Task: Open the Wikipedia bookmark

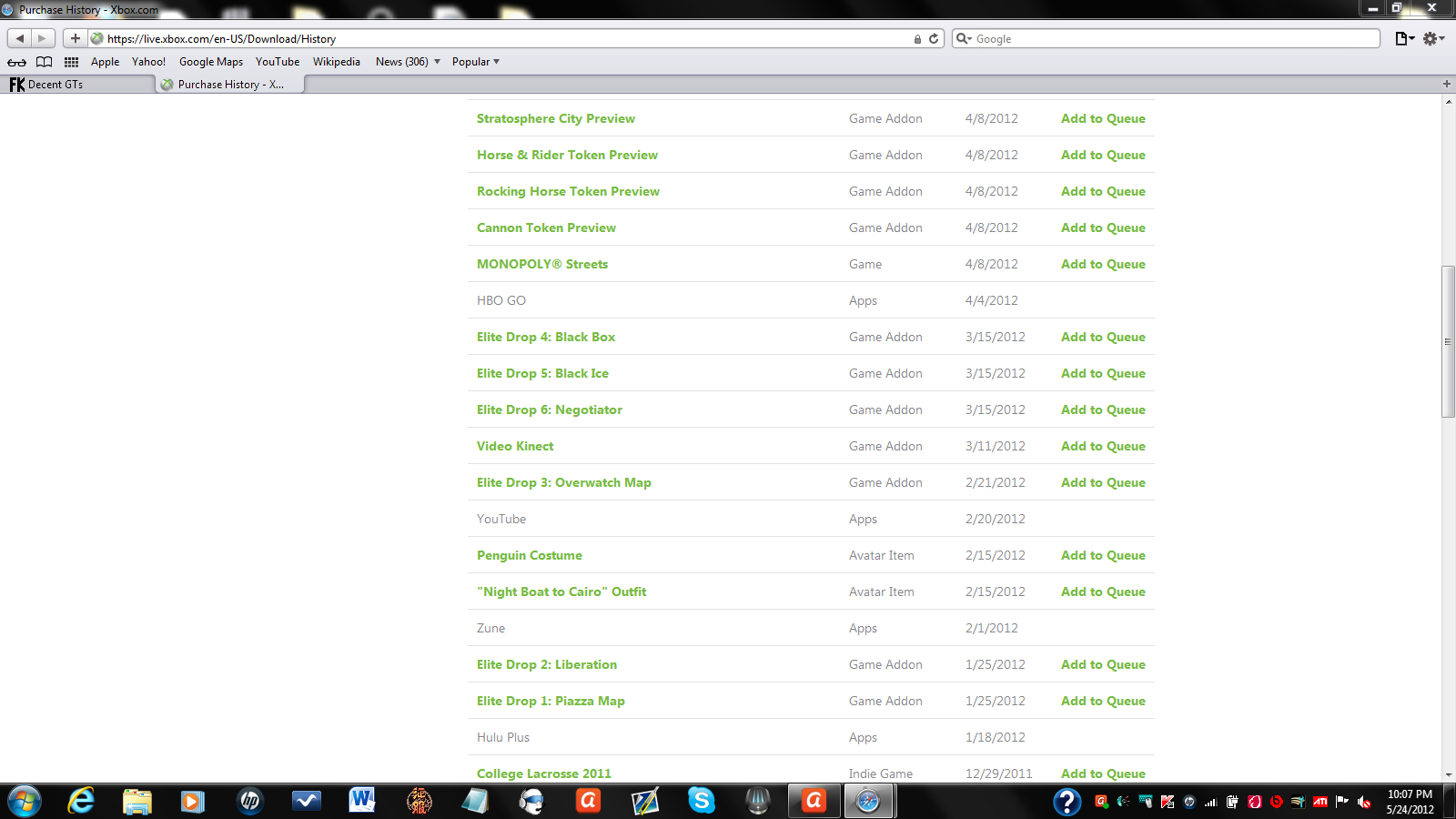Action: pyautogui.click(x=337, y=62)
